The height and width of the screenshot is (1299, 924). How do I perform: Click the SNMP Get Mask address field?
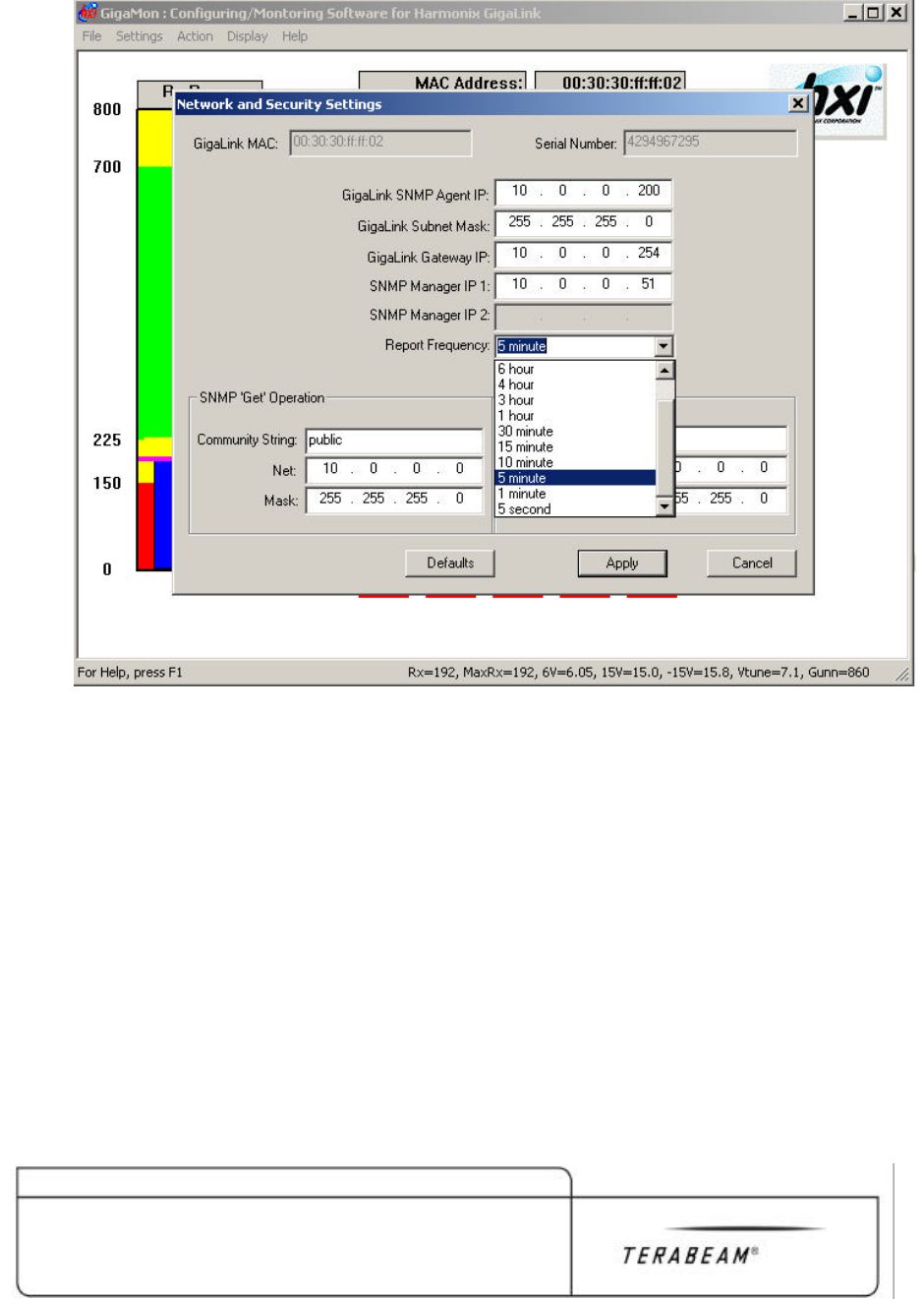394,500
